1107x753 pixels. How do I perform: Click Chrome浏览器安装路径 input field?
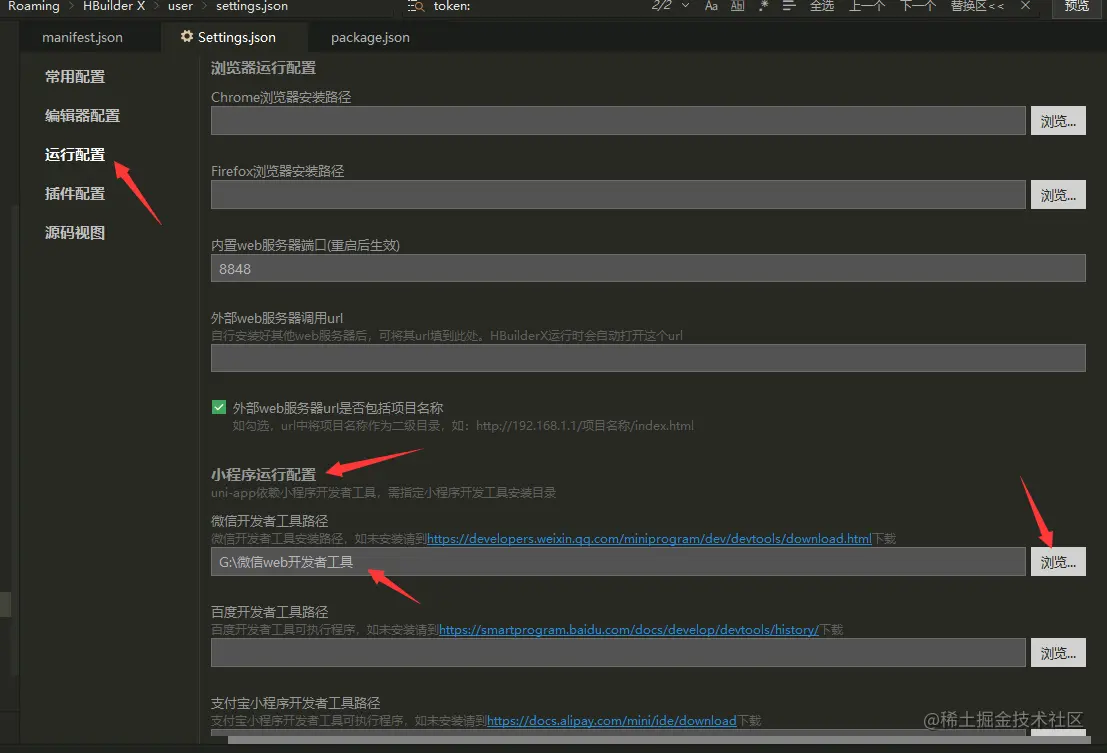[x=618, y=121]
